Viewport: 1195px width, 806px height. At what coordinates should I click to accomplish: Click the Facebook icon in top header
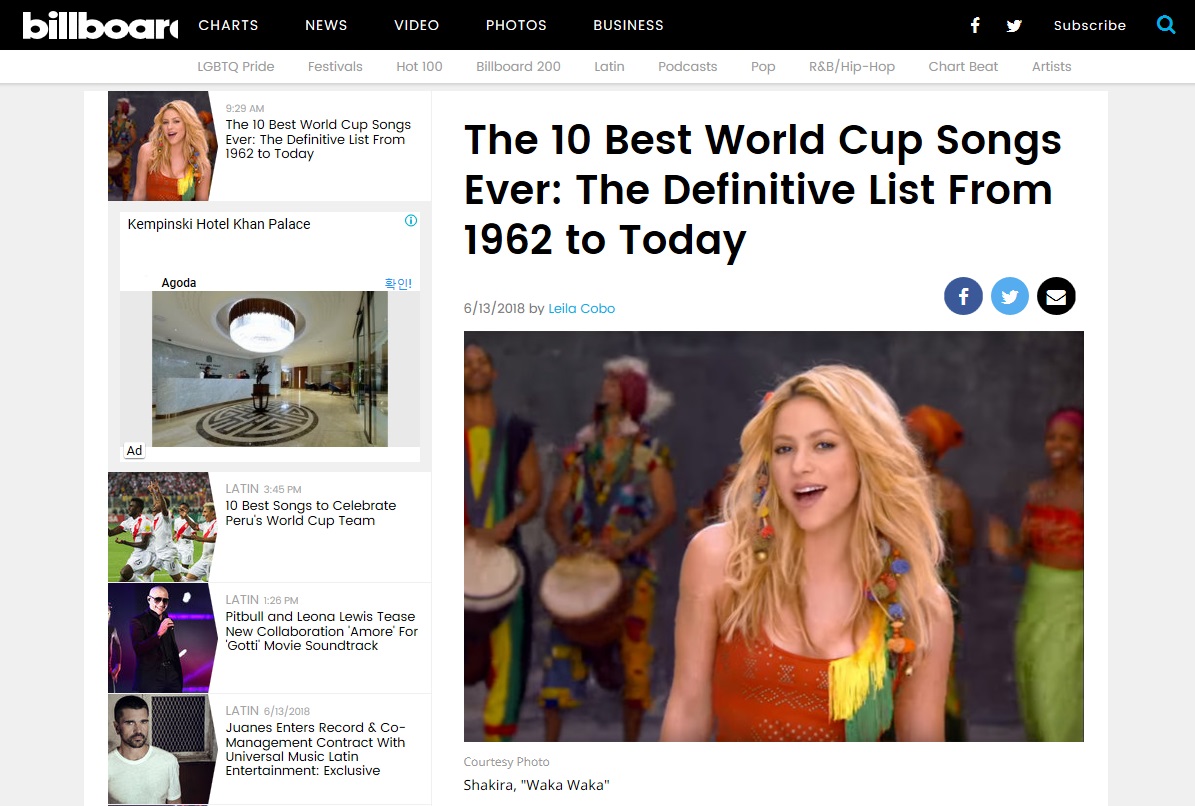(975, 25)
